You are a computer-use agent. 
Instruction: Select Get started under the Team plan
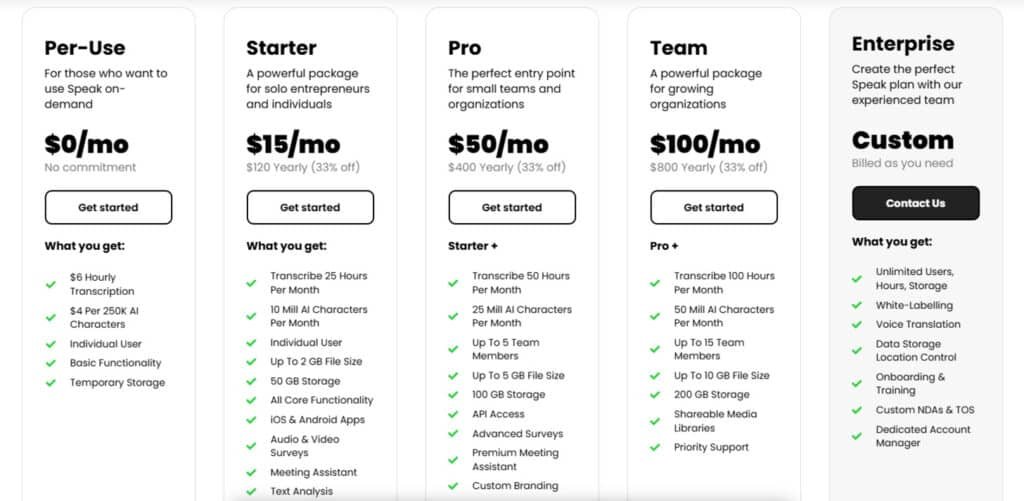[714, 207]
